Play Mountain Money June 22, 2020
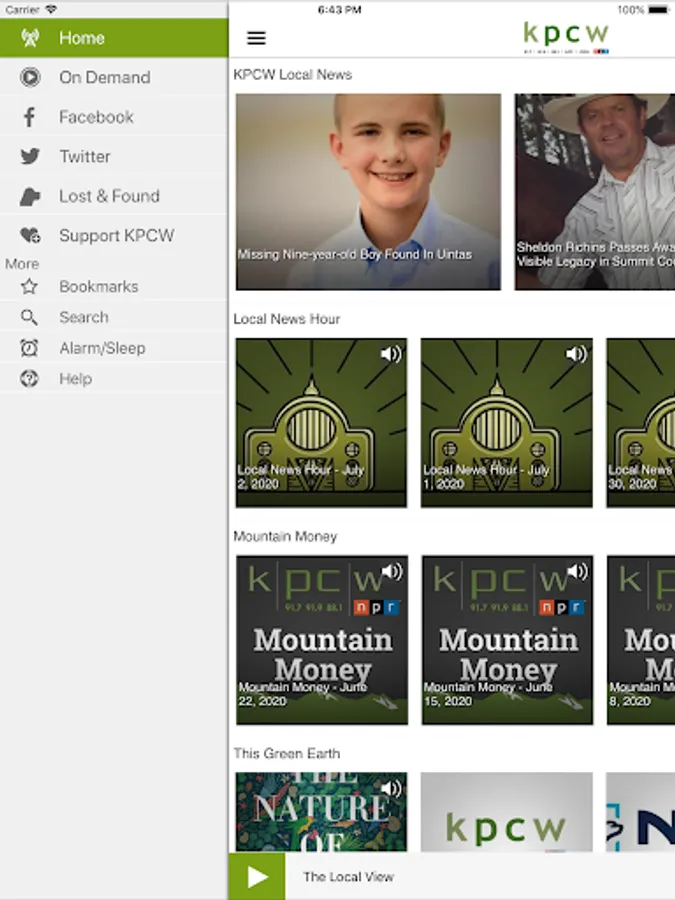The height and width of the screenshot is (900, 675). pyautogui.click(x=322, y=640)
